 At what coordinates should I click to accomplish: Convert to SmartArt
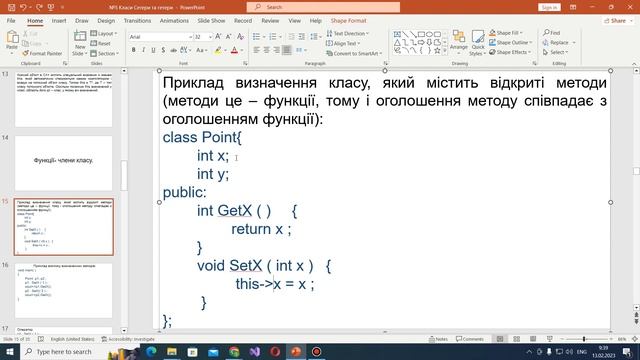pyautogui.click(x=354, y=53)
